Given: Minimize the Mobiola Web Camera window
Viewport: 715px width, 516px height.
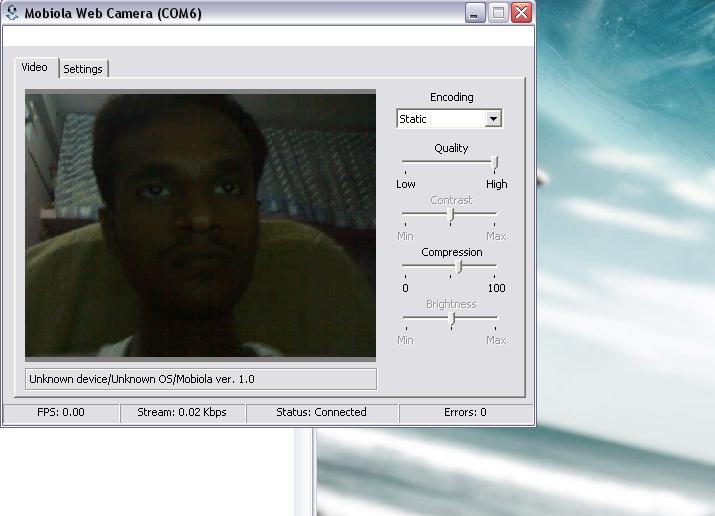Looking at the screenshot, I should pyautogui.click(x=475, y=13).
